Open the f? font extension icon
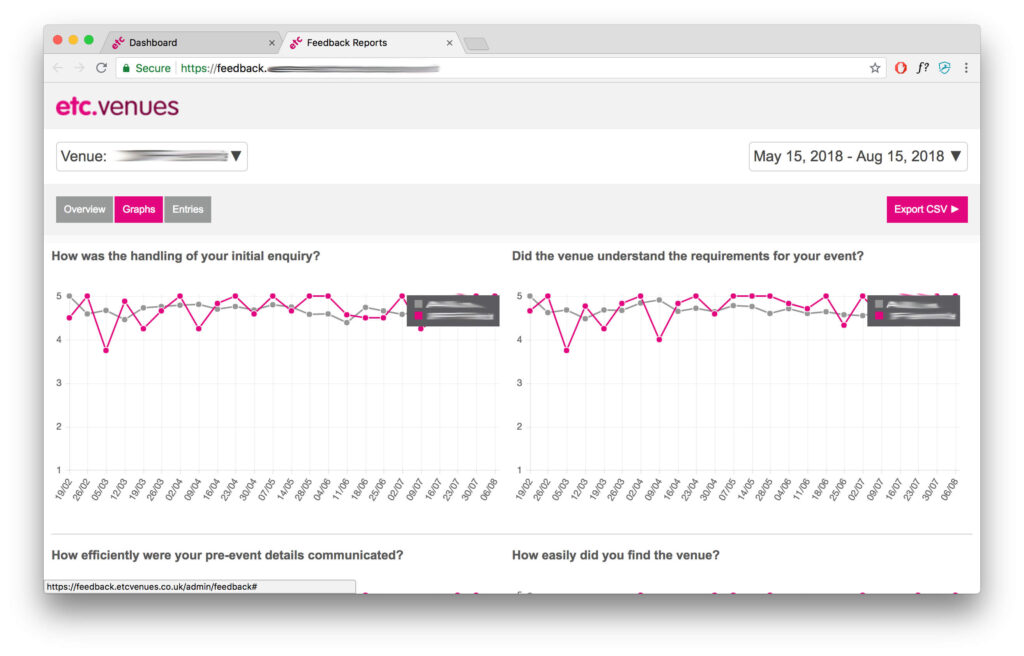The height and width of the screenshot is (656, 1024). pos(923,68)
